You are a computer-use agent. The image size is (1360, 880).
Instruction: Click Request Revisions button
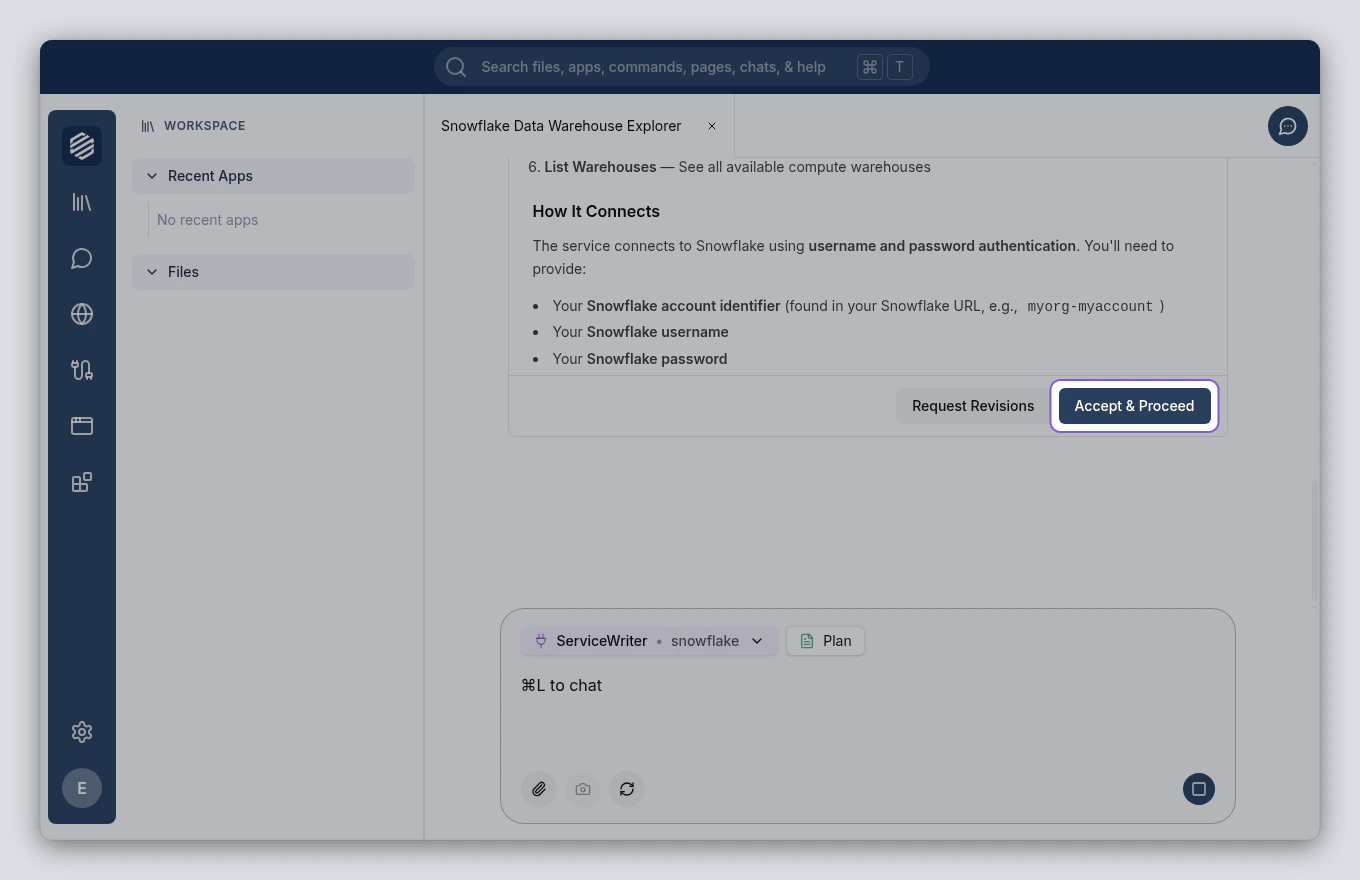tap(973, 406)
